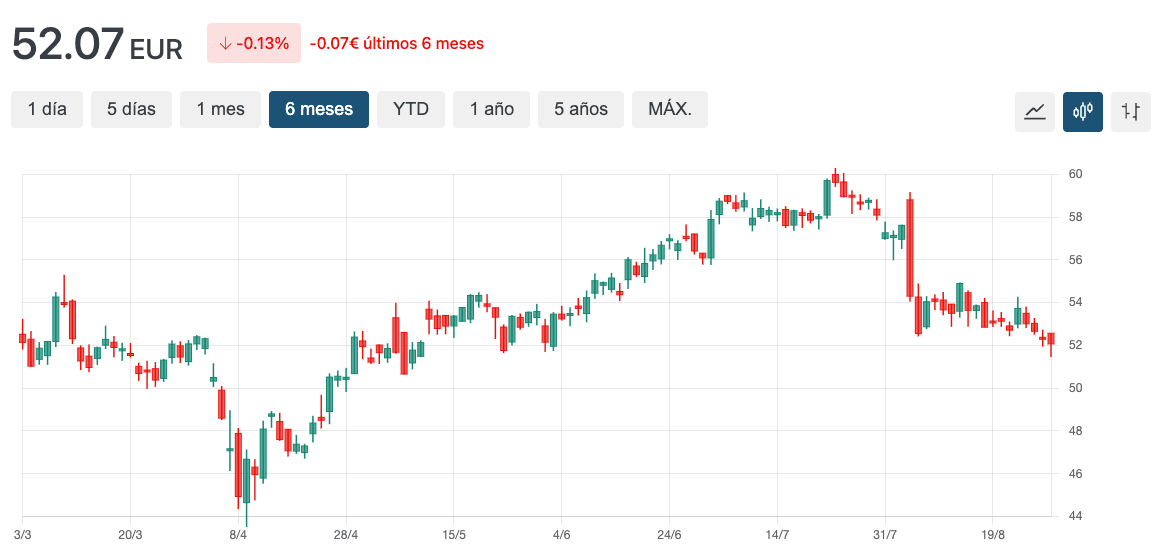The height and width of the screenshot is (560, 1165).
Task: Click the 19/8 date on x-axis
Action: (993, 535)
